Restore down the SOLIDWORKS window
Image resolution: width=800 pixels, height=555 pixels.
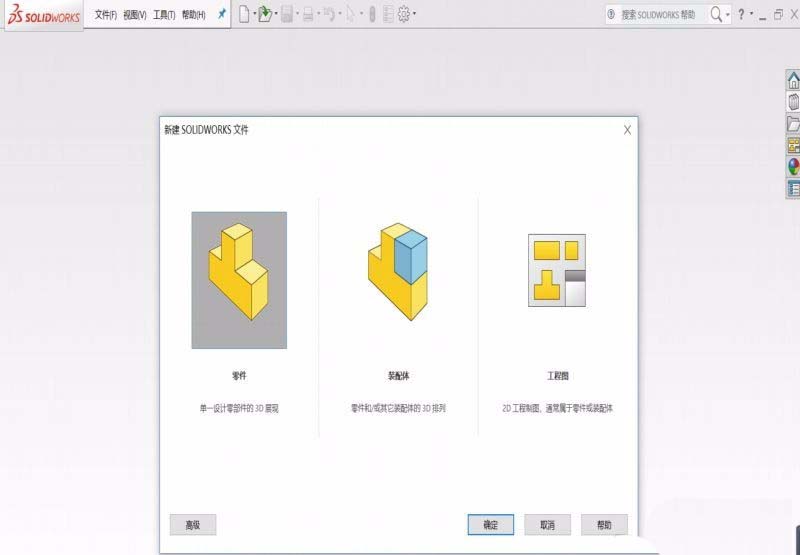coord(778,14)
